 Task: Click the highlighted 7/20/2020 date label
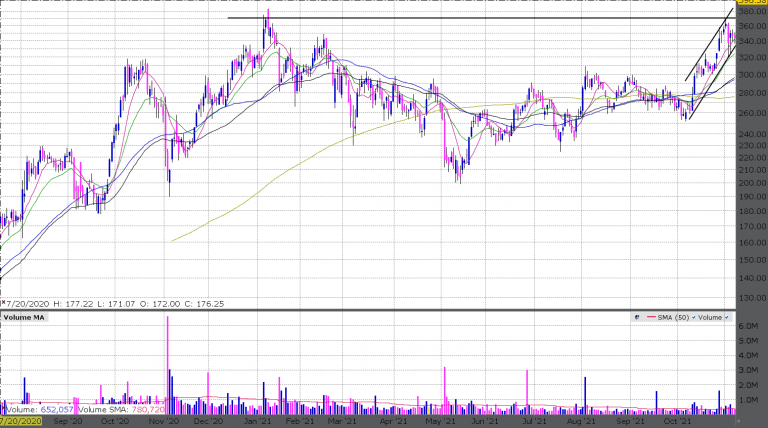tap(20, 422)
